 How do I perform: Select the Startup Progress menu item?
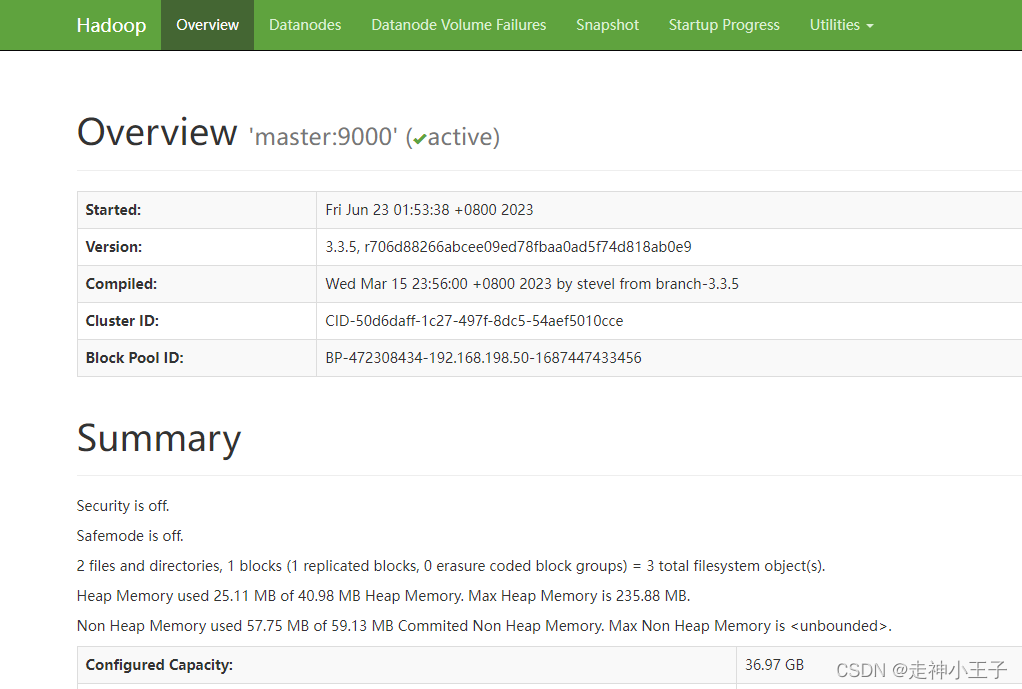pyautogui.click(x=724, y=25)
